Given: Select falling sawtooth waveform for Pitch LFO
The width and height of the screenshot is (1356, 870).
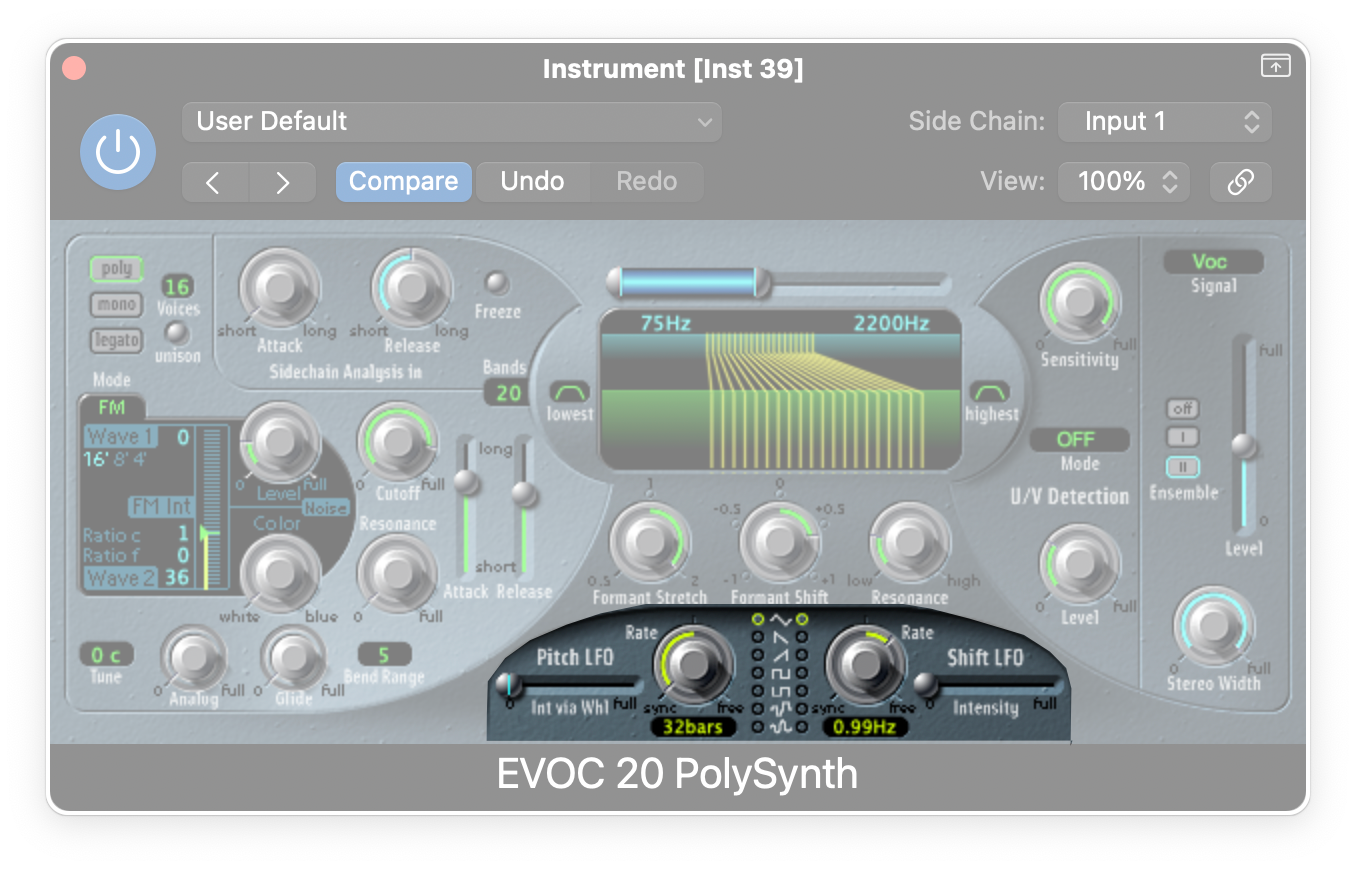Looking at the screenshot, I should [x=758, y=638].
